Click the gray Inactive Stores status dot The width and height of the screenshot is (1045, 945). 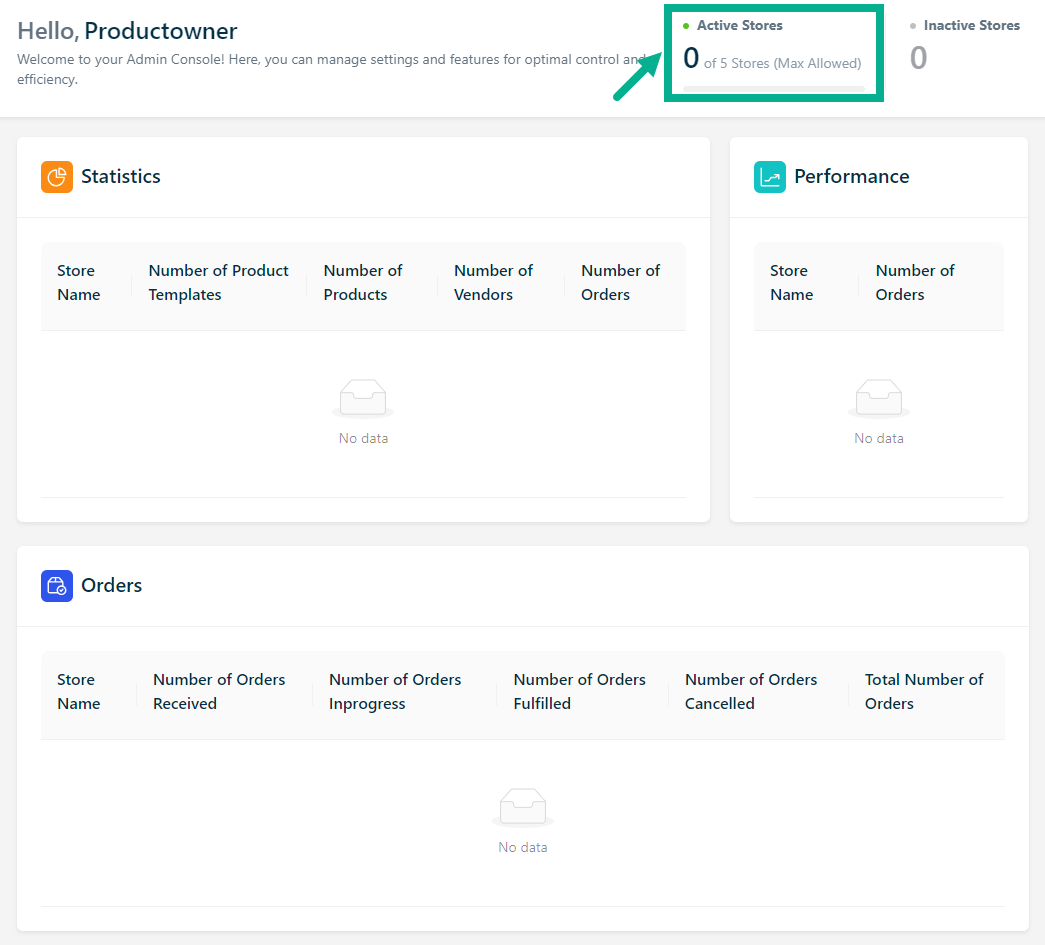[x=913, y=26]
